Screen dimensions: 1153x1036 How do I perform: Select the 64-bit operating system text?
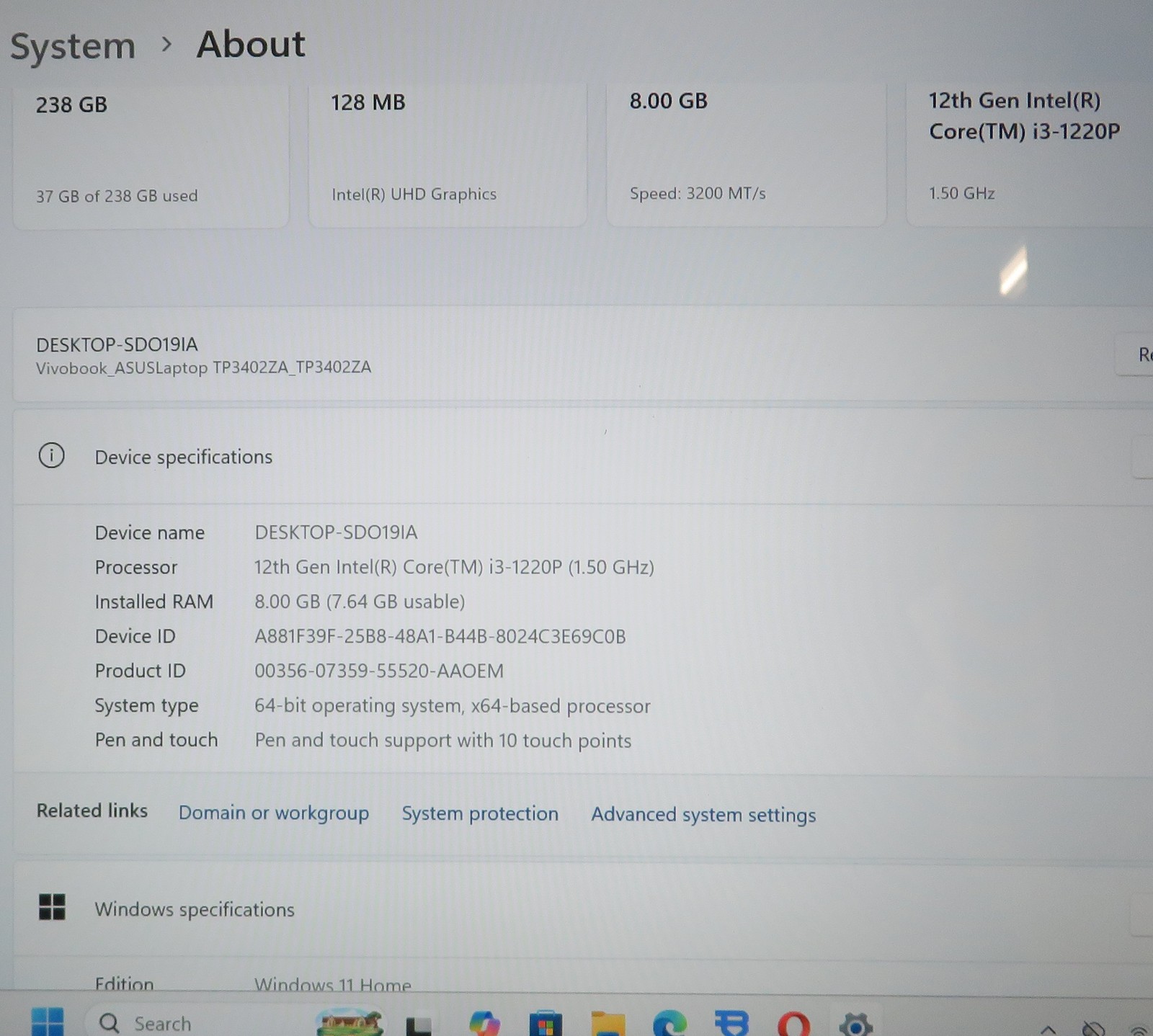point(453,705)
